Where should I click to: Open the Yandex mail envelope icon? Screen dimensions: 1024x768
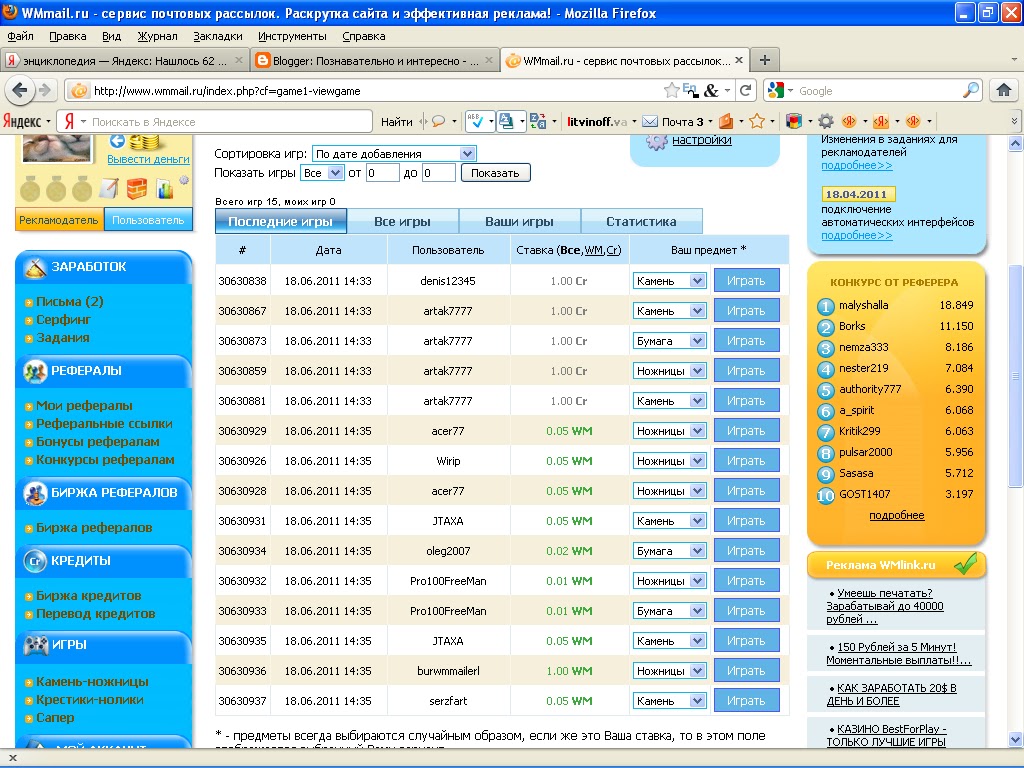[x=649, y=121]
